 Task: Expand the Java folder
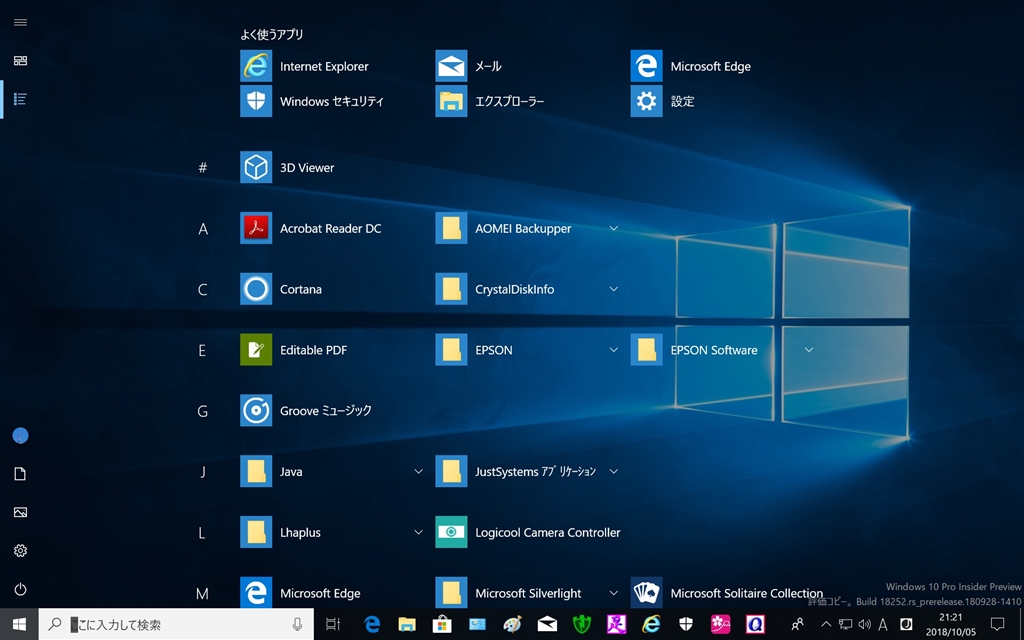click(x=418, y=471)
